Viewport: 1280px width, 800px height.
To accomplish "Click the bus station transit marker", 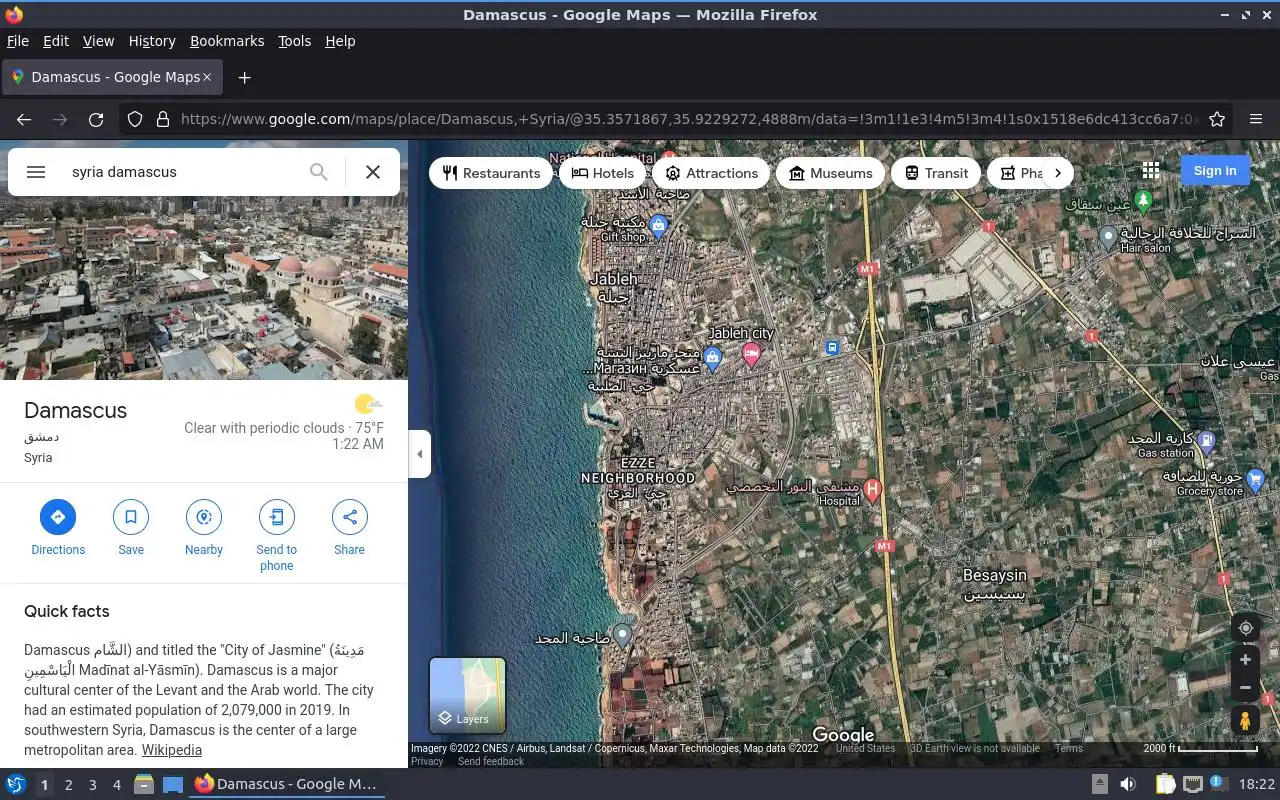I will [832, 347].
